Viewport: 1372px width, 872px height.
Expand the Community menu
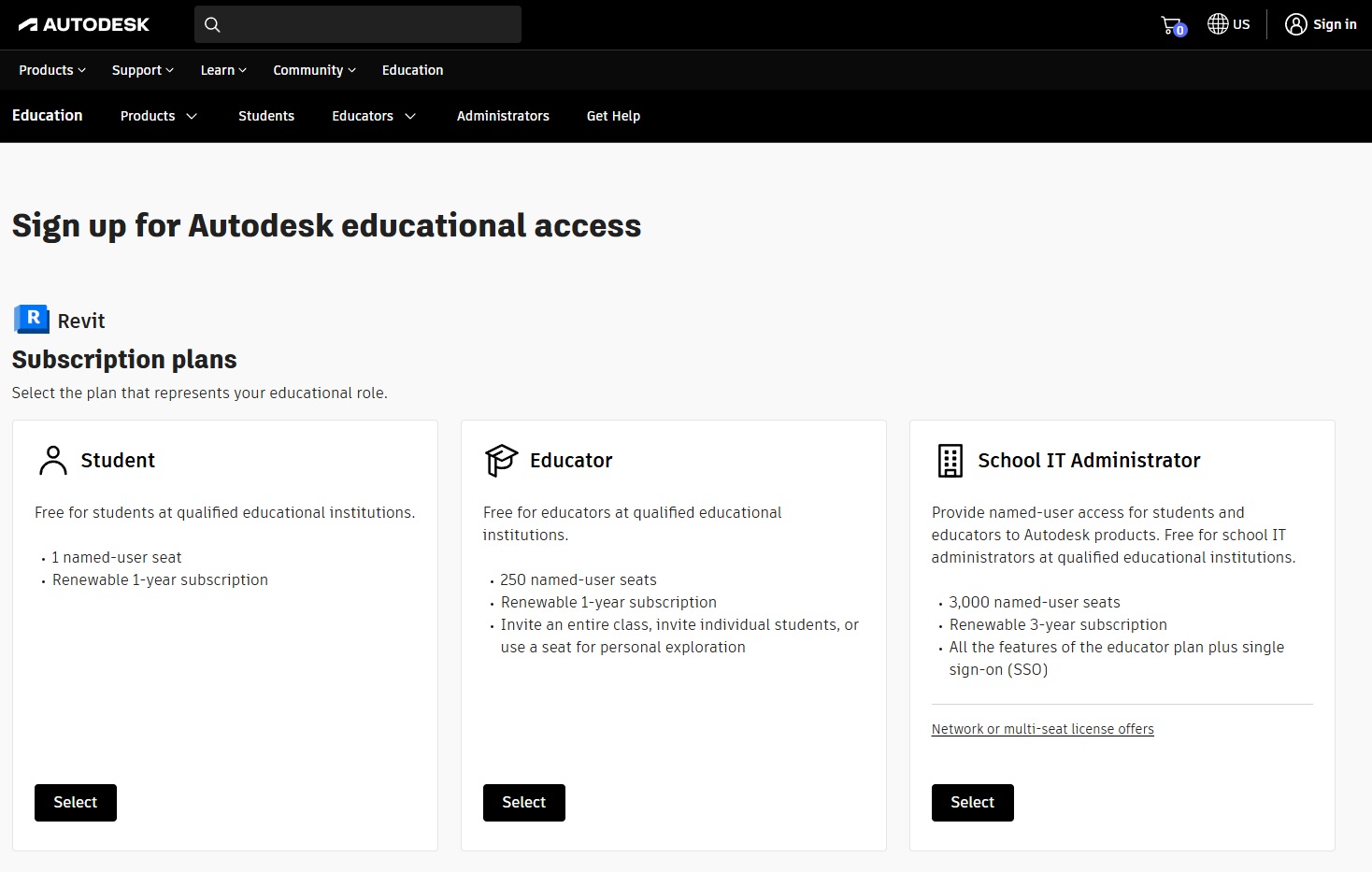coord(314,70)
